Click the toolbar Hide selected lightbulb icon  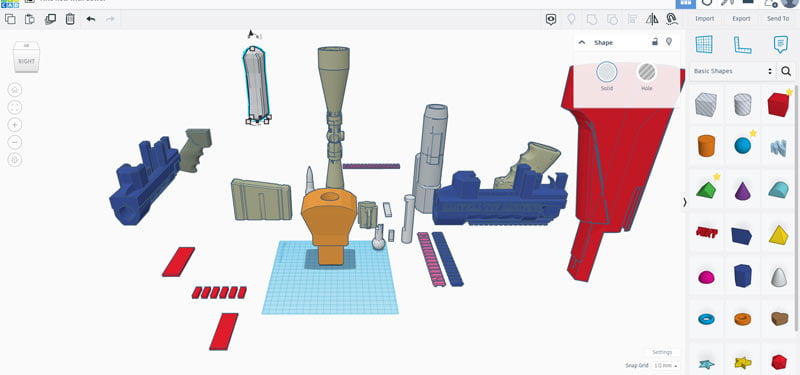coord(571,19)
